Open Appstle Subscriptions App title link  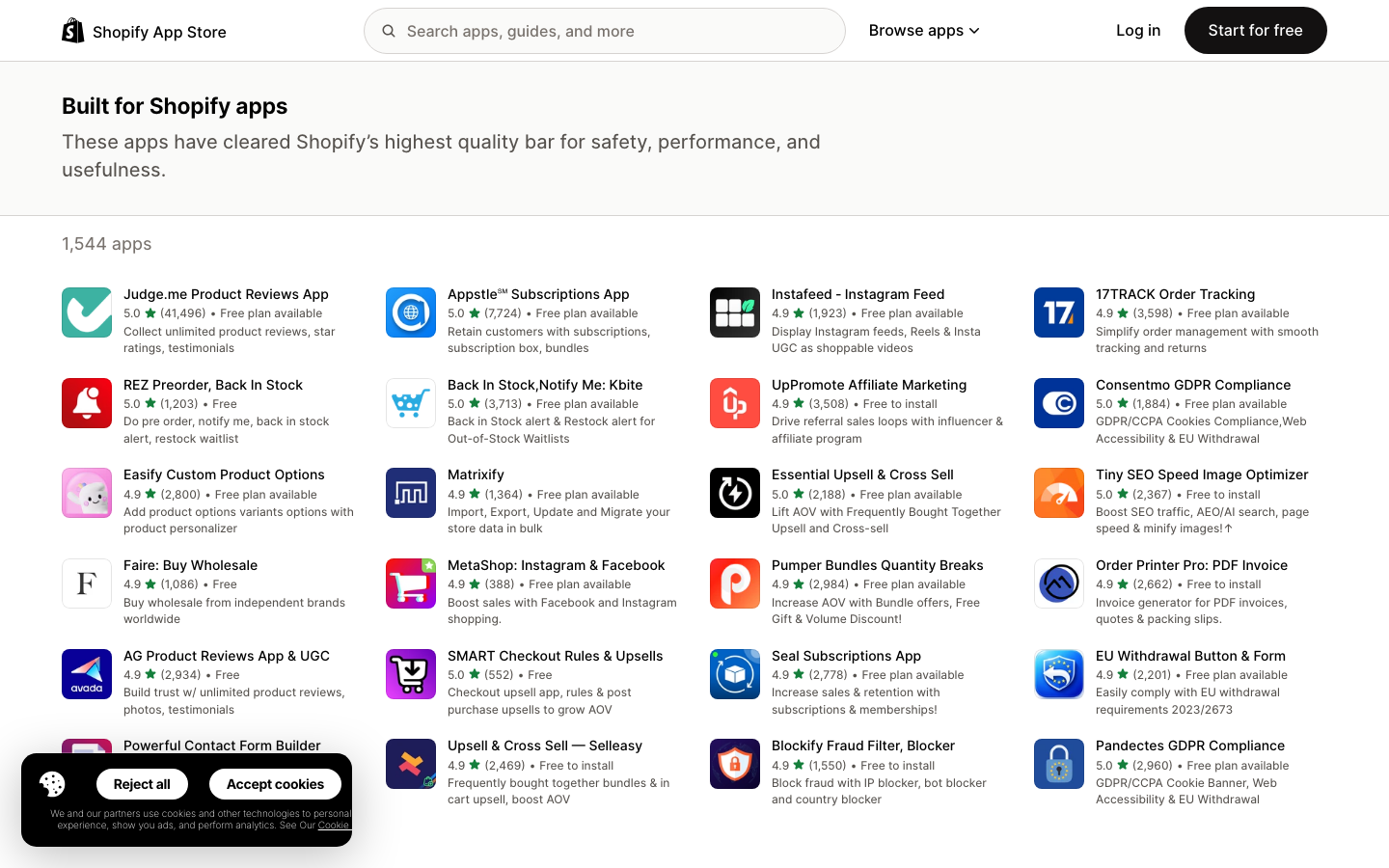pyautogui.click(x=538, y=294)
